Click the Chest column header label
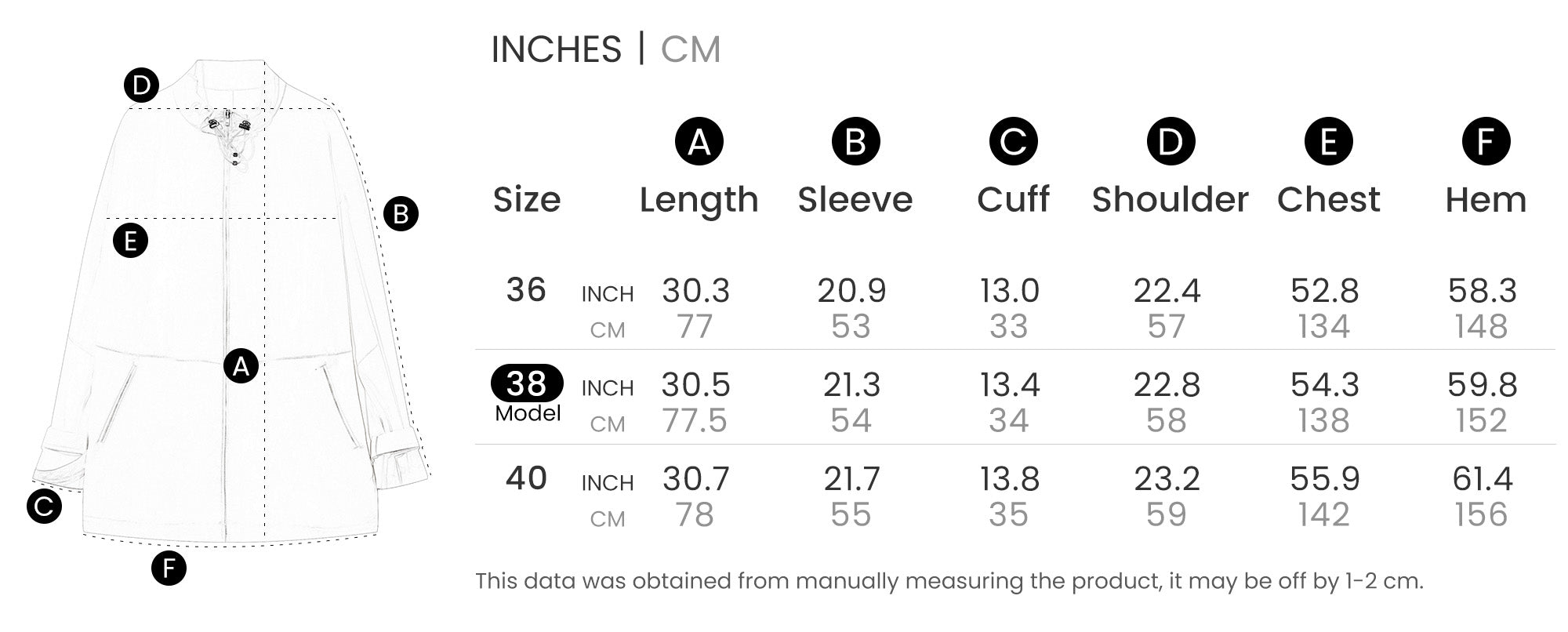Image resolution: width=1568 pixels, height=632 pixels. pyautogui.click(x=1328, y=199)
